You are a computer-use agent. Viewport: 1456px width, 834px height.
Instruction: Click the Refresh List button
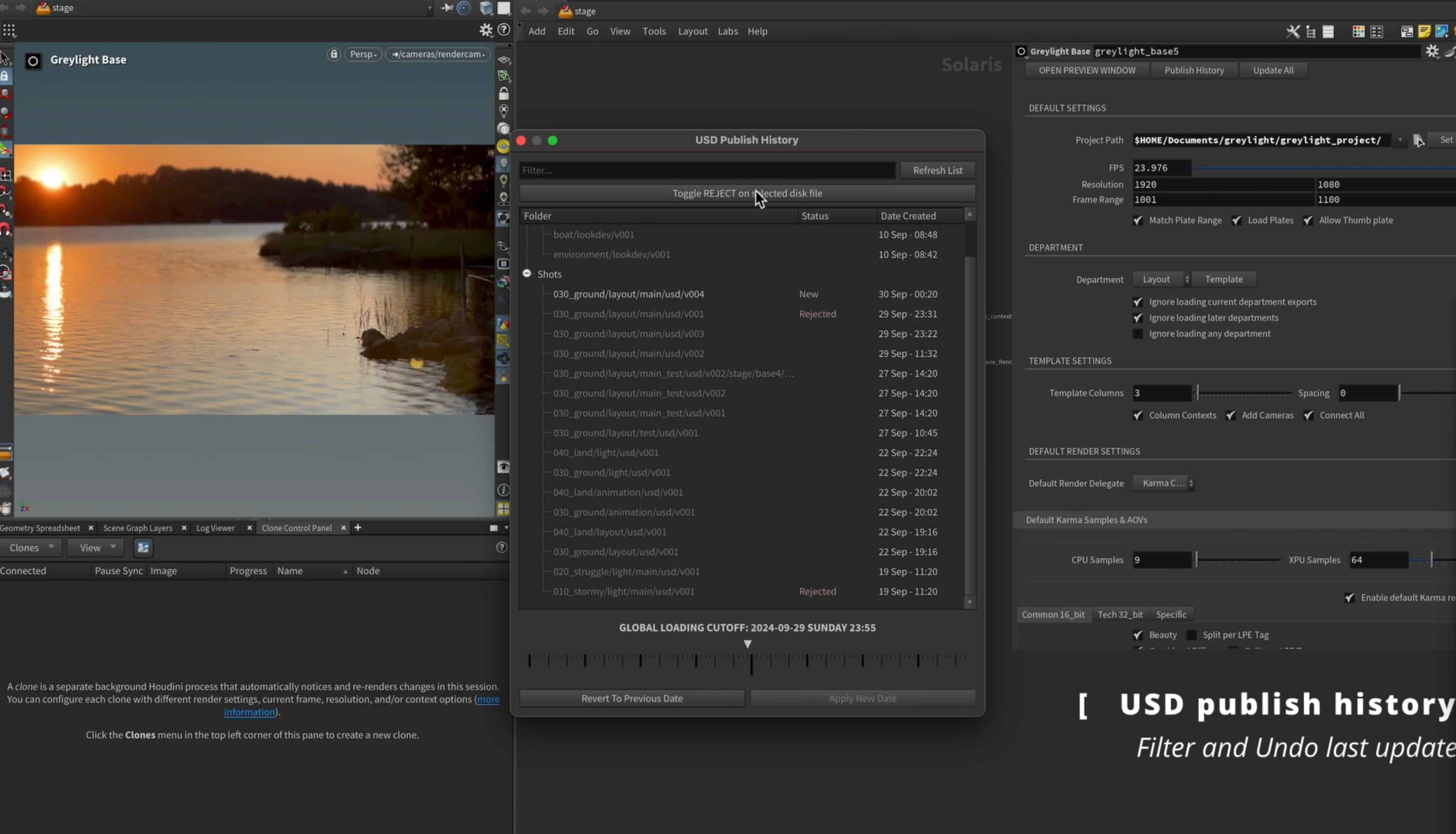[938, 170]
